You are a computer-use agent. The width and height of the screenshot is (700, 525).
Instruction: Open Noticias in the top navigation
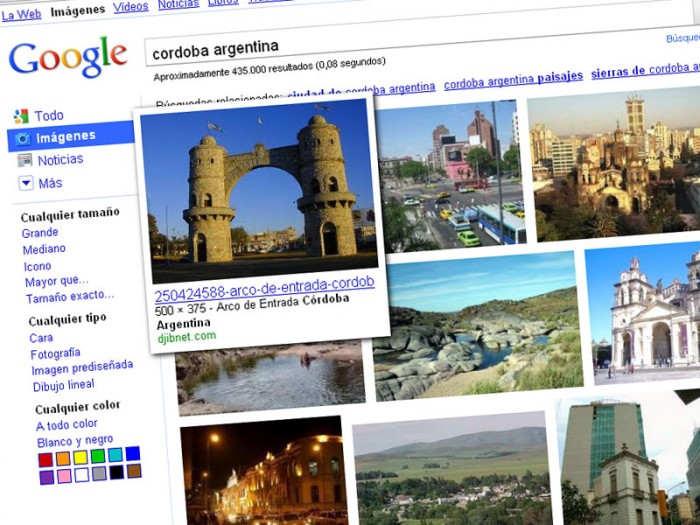click(x=178, y=4)
